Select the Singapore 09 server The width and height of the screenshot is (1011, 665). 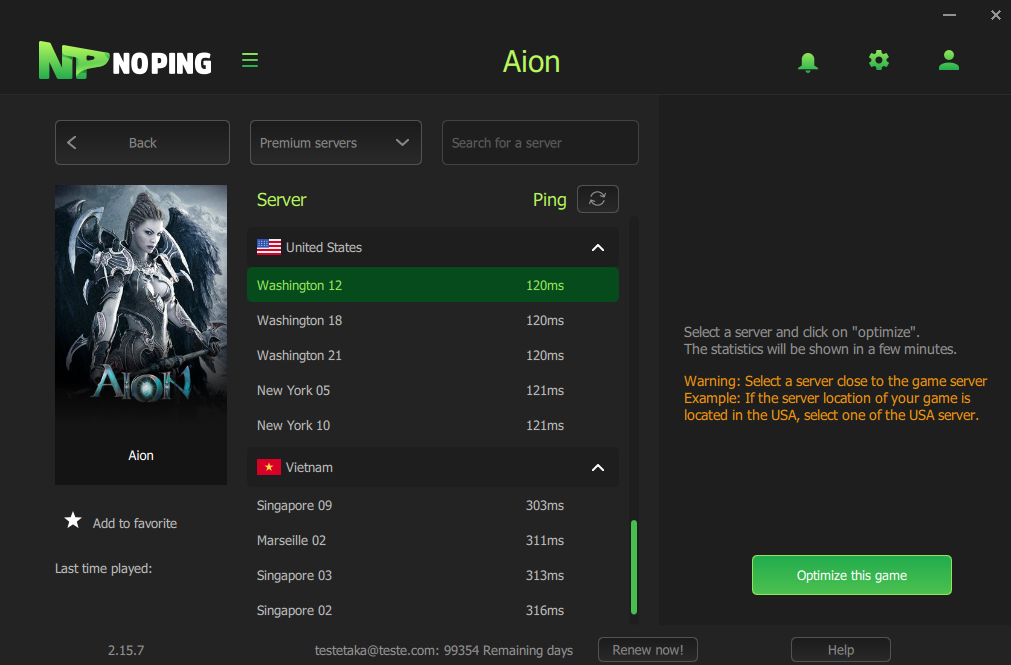pos(433,506)
